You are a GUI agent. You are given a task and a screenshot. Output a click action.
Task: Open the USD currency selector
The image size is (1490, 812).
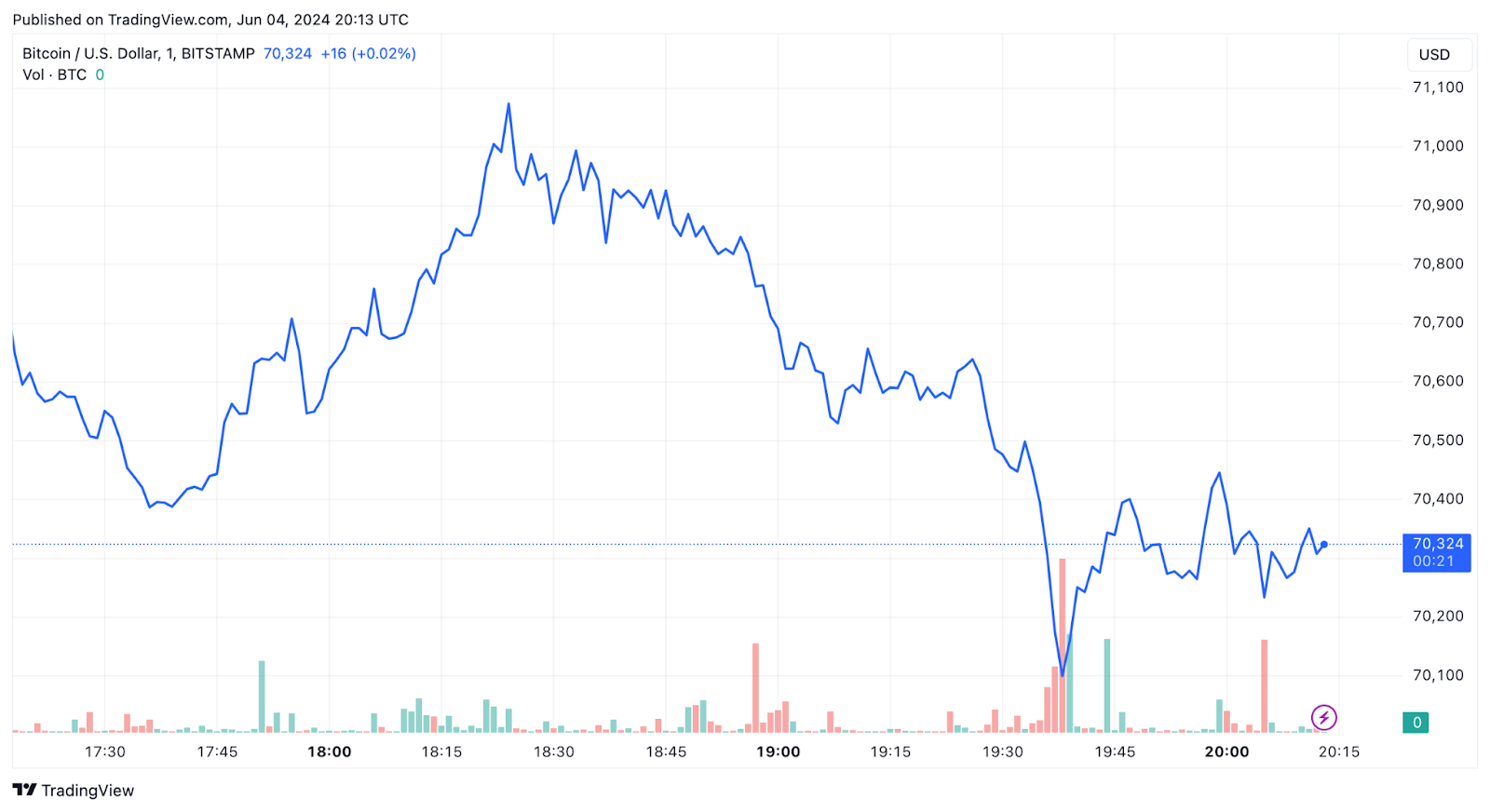(1434, 55)
